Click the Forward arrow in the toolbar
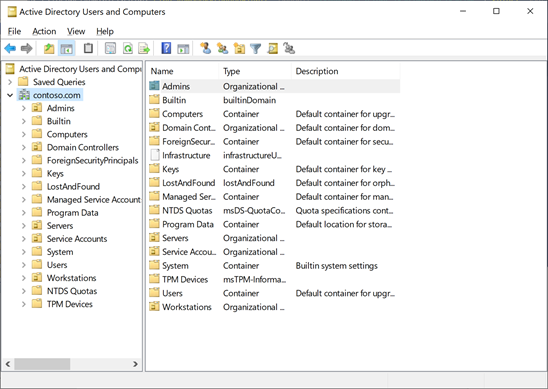The width and height of the screenshot is (548, 389). click(27, 48)
